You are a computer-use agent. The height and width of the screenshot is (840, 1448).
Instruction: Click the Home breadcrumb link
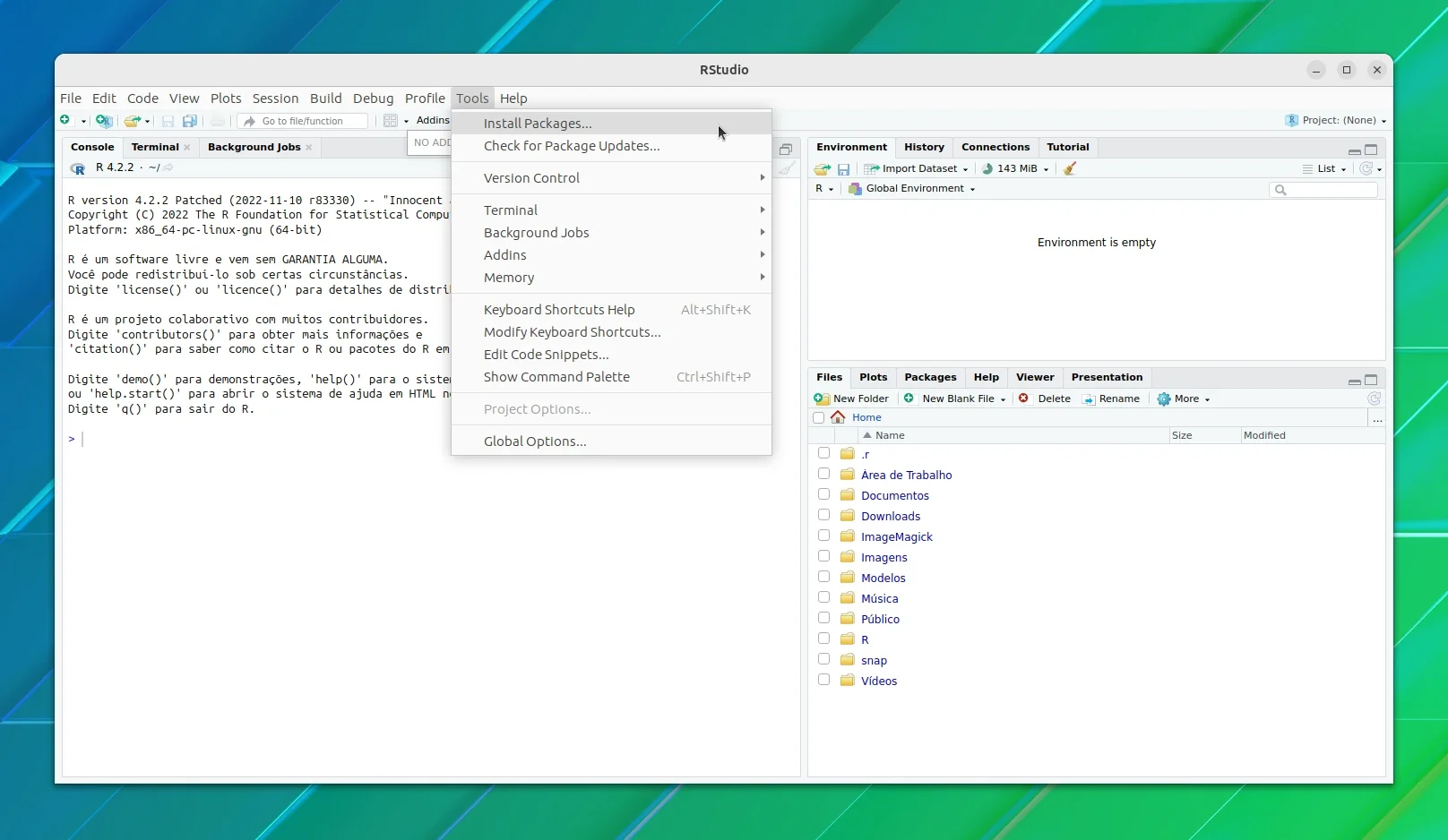click(866, 417)
